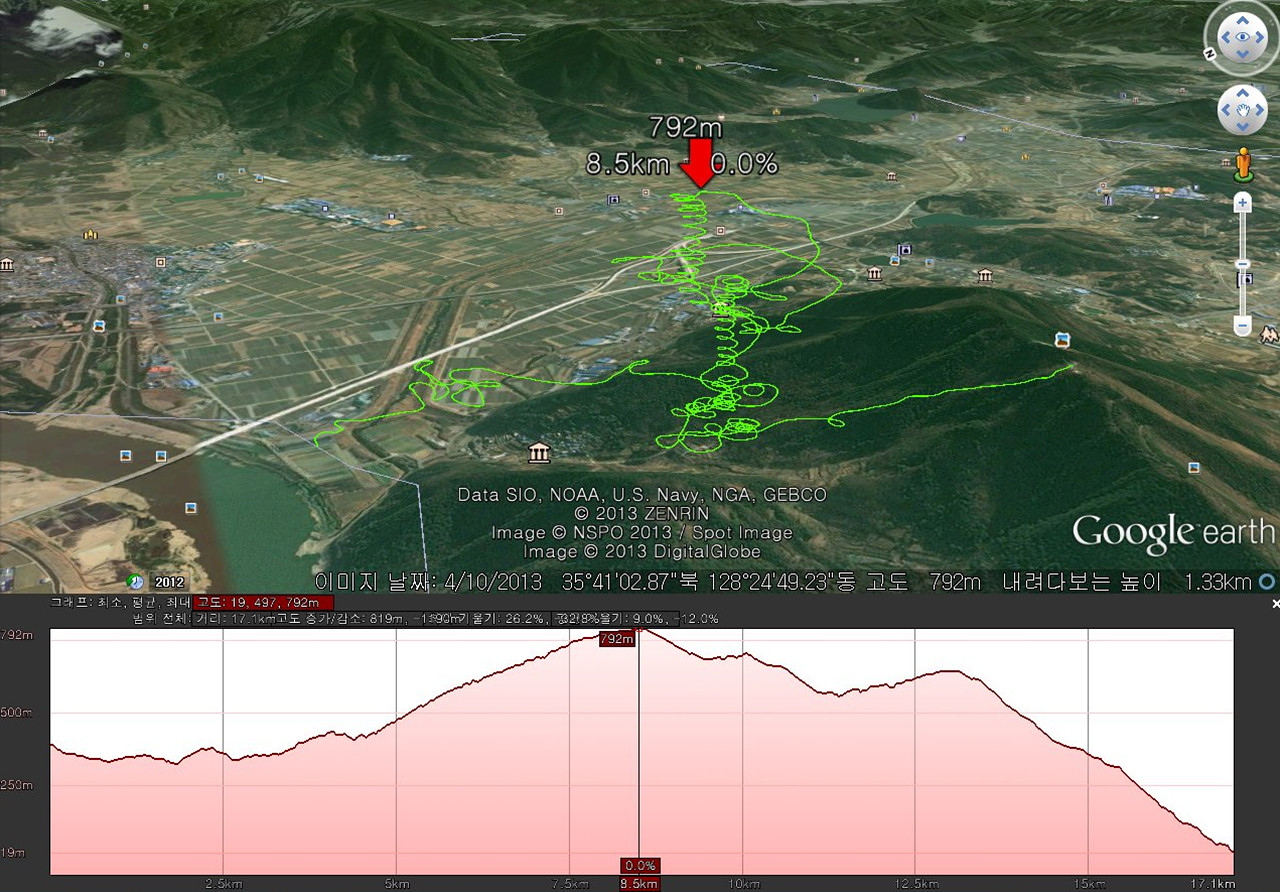Click the distance 17.1km statistic
Viewport: 1280px width, 892px height.
coord(234,619)
